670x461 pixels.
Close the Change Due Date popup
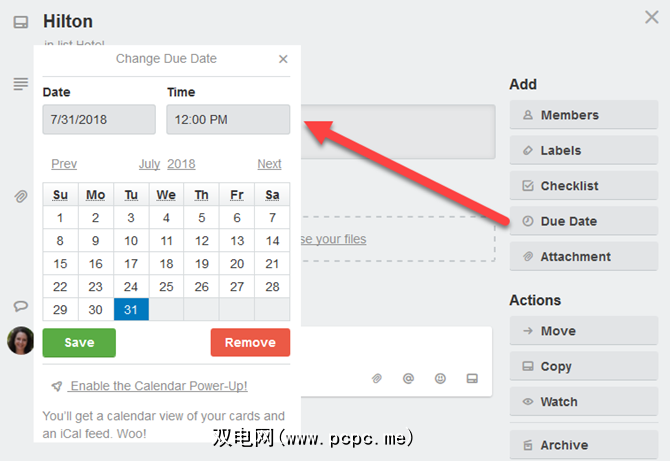(283, 59)
